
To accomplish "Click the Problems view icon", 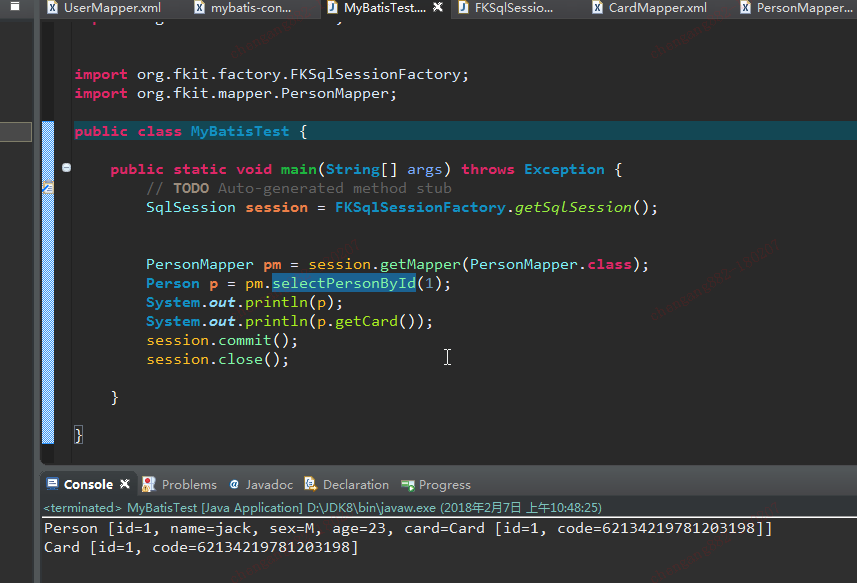I will (x=148, y=484).
